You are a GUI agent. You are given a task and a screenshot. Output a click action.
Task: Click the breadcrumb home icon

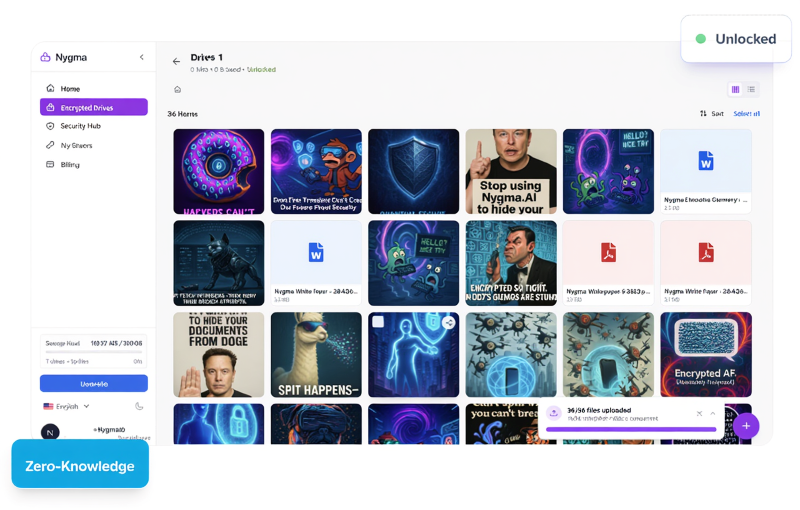[x=178, y=90]
